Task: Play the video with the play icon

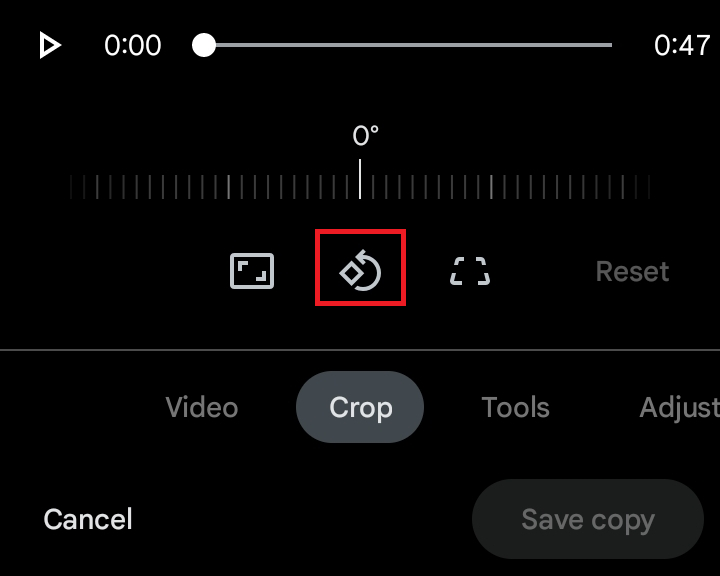Action: click(49, 45)
